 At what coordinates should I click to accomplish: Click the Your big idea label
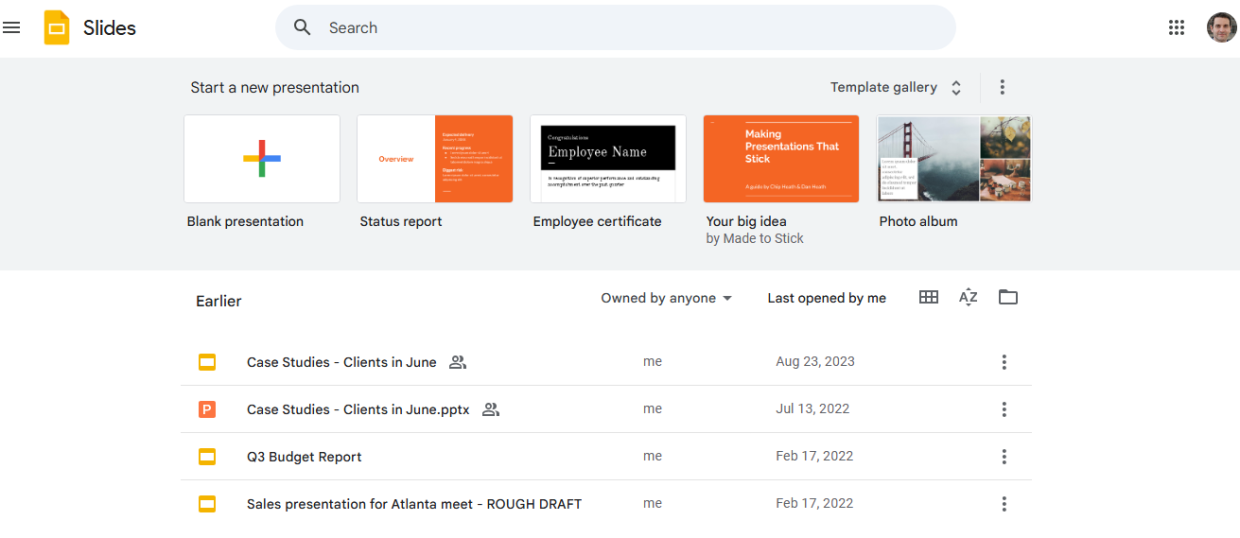tap(746, 221)
